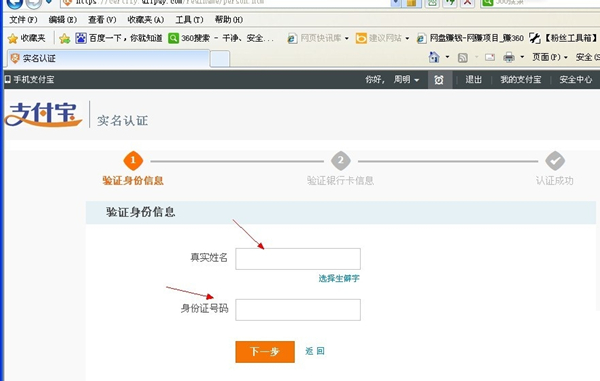Click the 支付宝 logo
The height and width of the screenshot is (381, 600).
[43, 114]
